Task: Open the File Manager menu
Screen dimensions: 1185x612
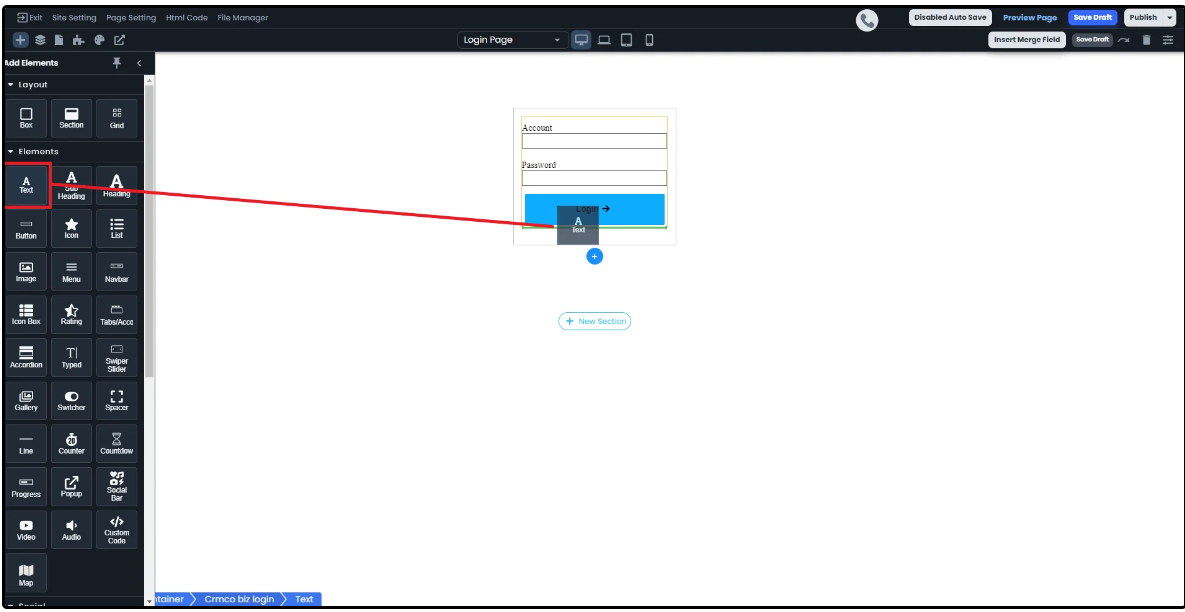Action: tap(242, 18)
